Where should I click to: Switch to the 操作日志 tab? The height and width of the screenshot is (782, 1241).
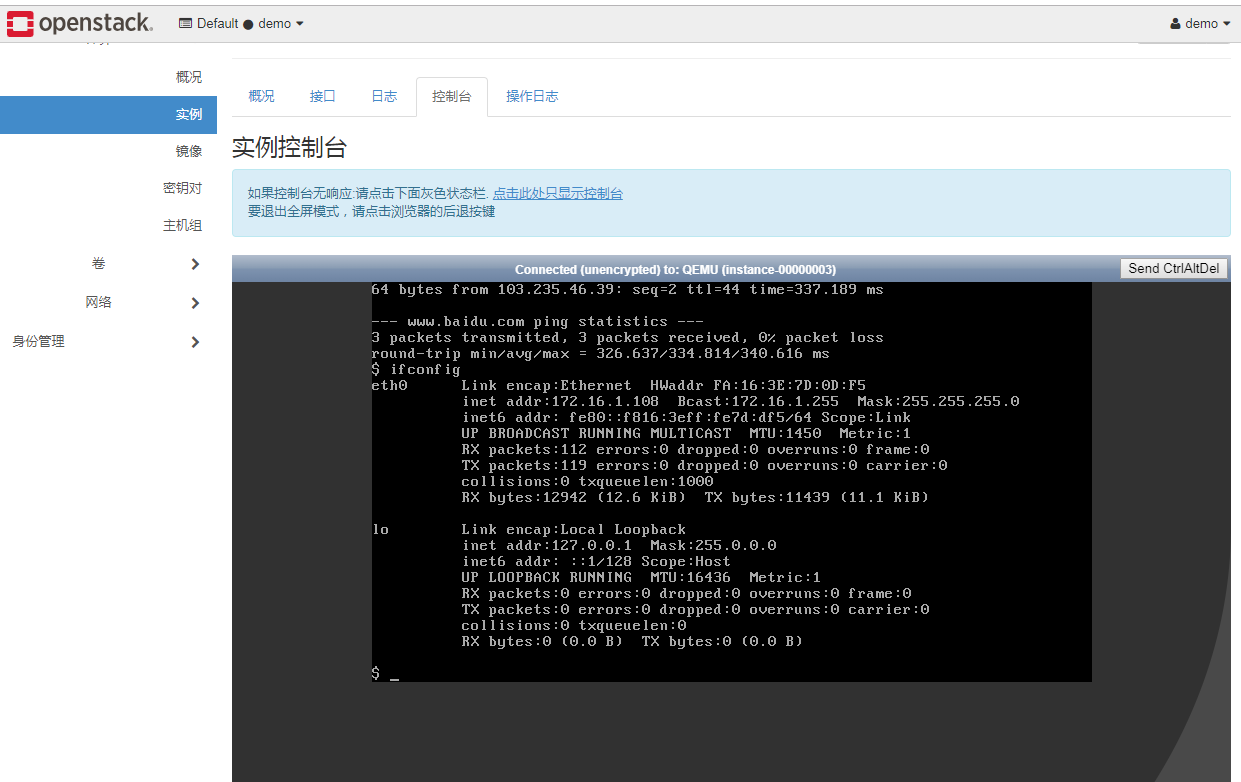click(532, 96)
